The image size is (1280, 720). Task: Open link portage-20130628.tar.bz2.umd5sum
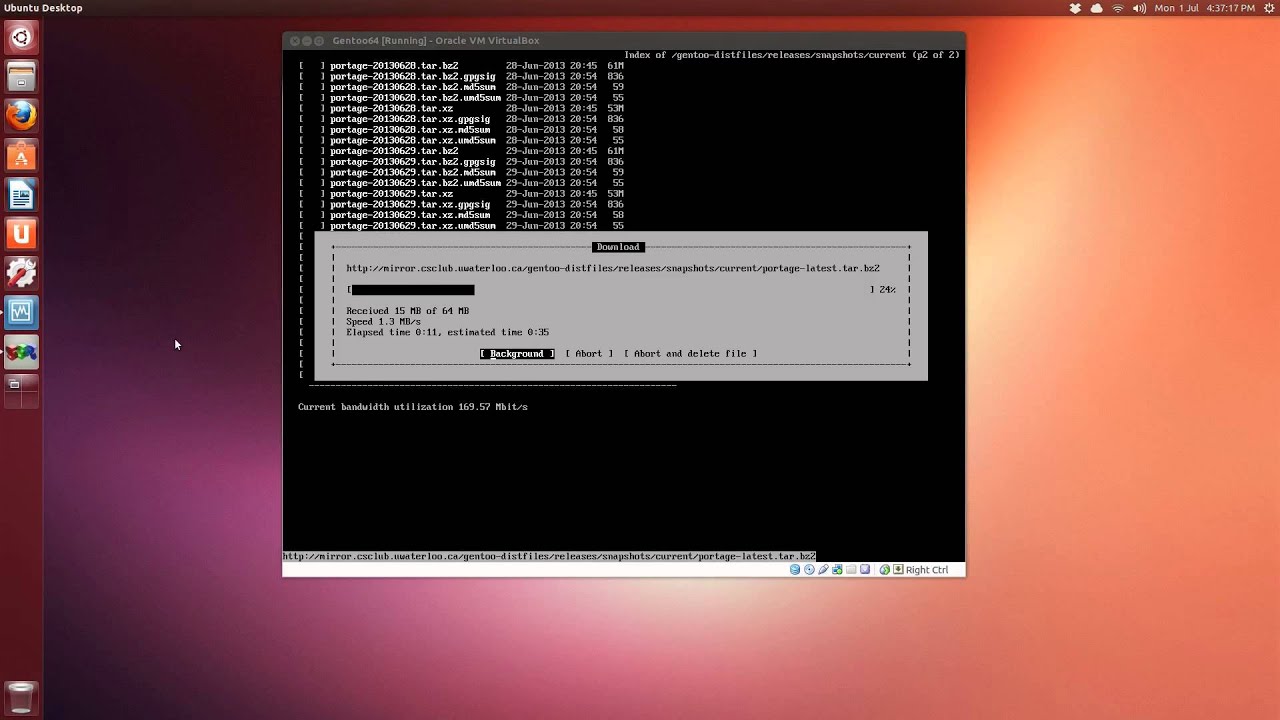pos(415,98)
